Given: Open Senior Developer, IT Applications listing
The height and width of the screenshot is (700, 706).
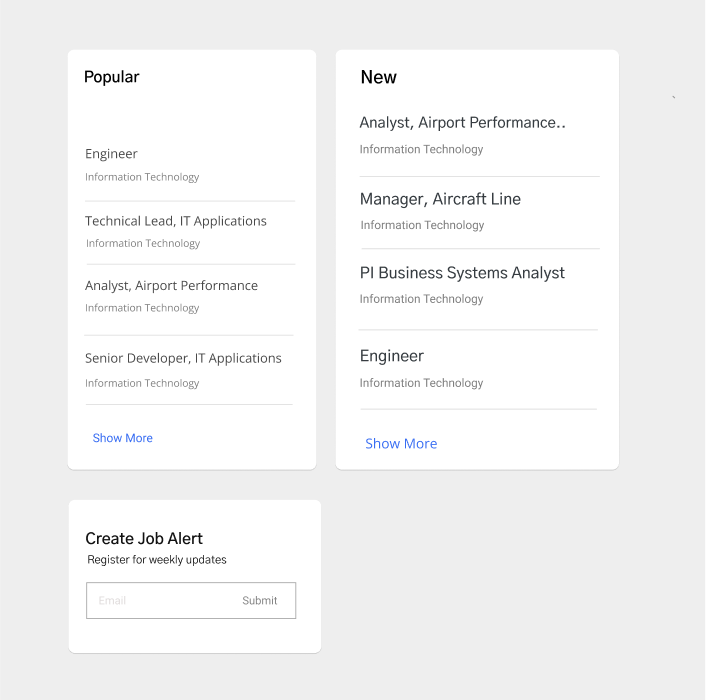Looking at the screenshot, I should pyautogui.click(x=183, y=358).
